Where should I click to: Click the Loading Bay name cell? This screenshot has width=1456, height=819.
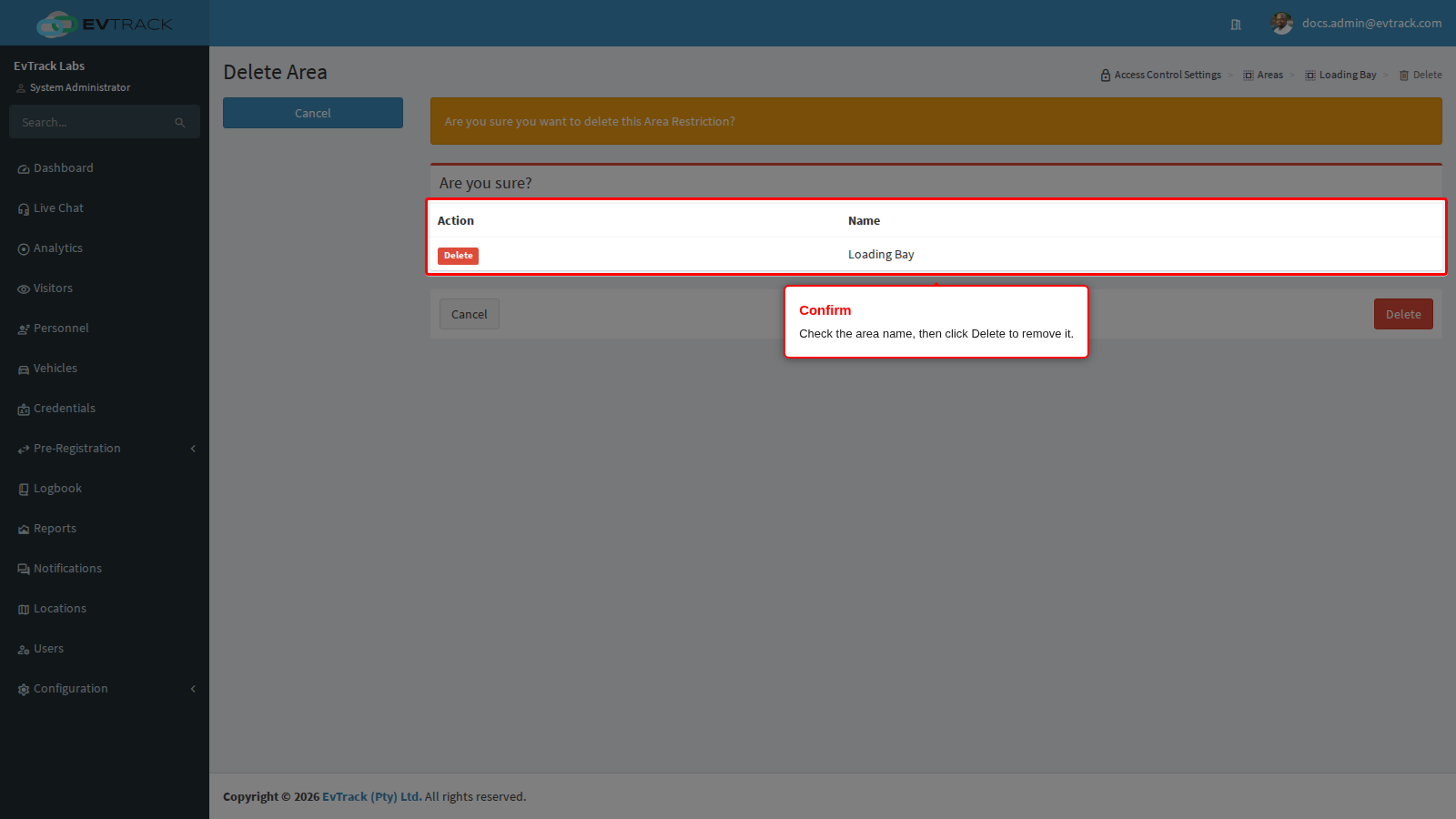881,255
